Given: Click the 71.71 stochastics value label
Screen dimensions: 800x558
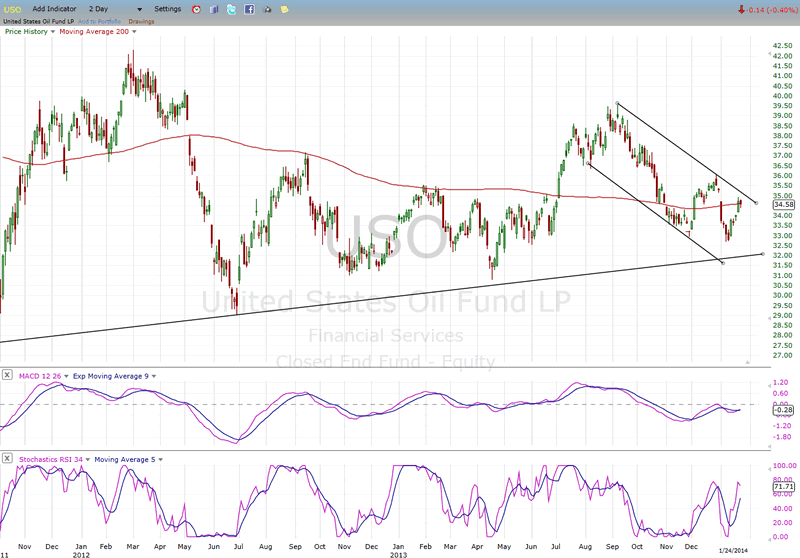Looking at the screenshot, I should point(784,487).
